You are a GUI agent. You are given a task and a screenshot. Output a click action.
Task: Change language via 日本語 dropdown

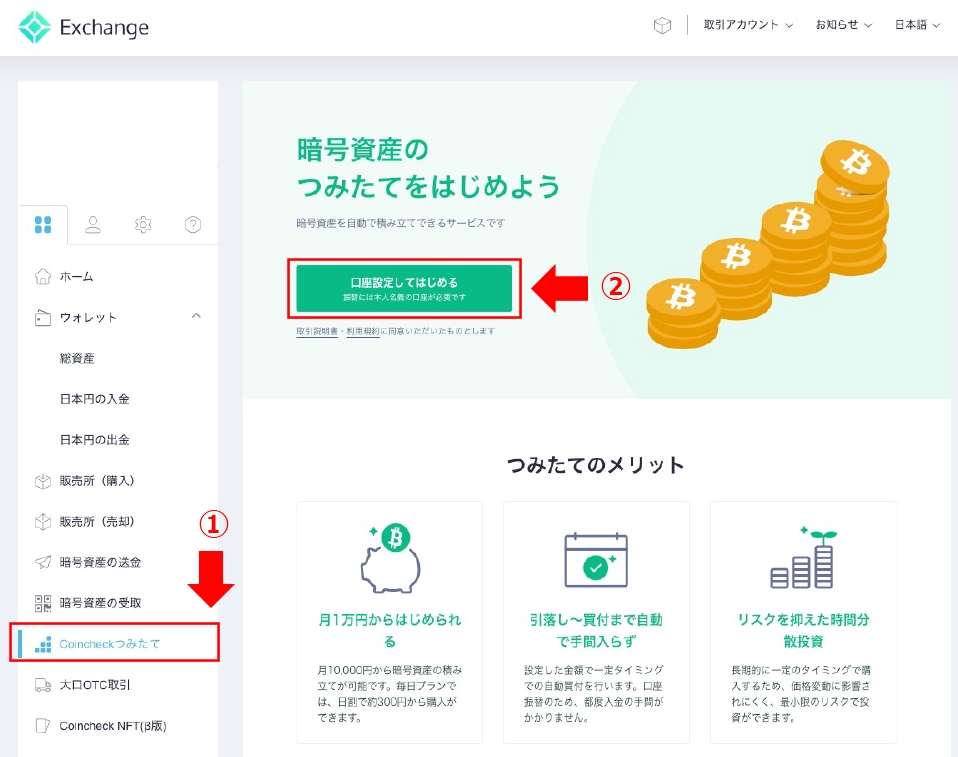tap(916, 25)
